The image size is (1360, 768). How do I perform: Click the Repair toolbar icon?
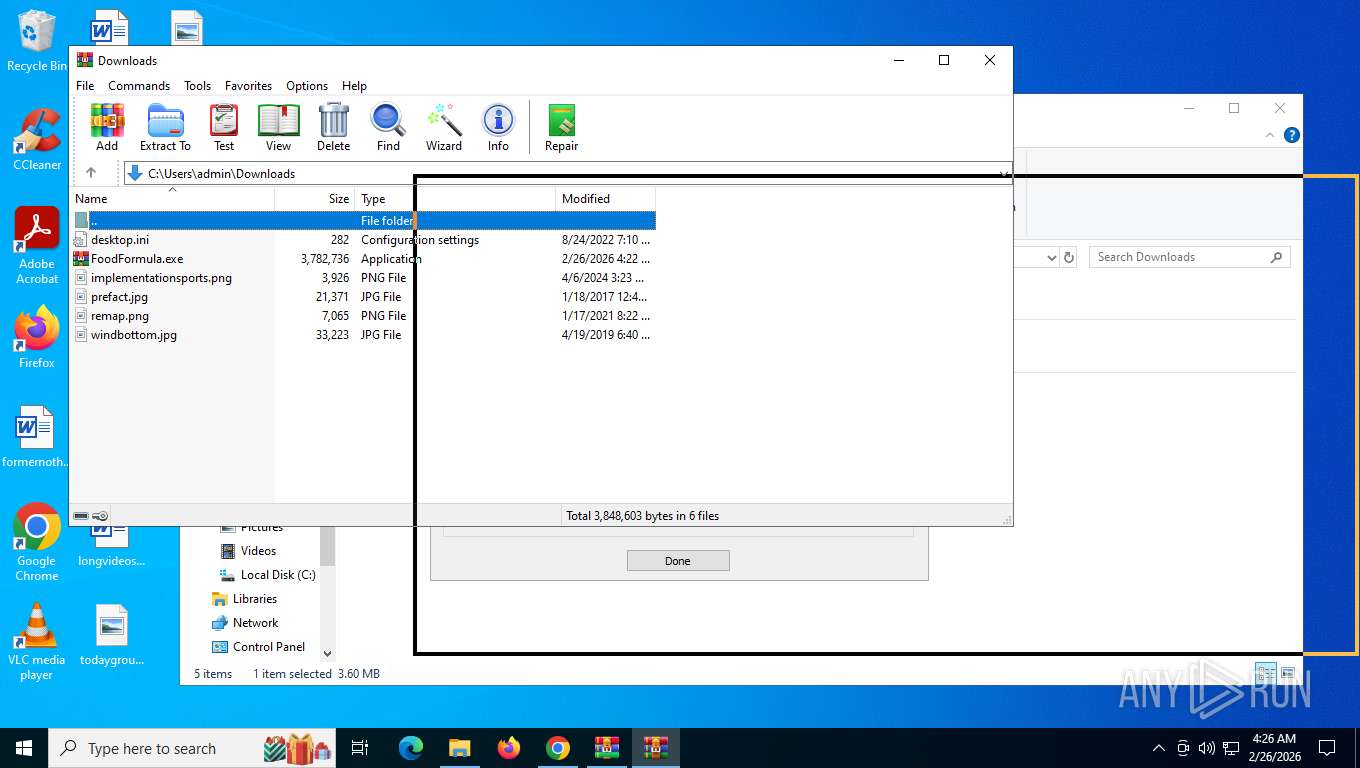(561, 127)
